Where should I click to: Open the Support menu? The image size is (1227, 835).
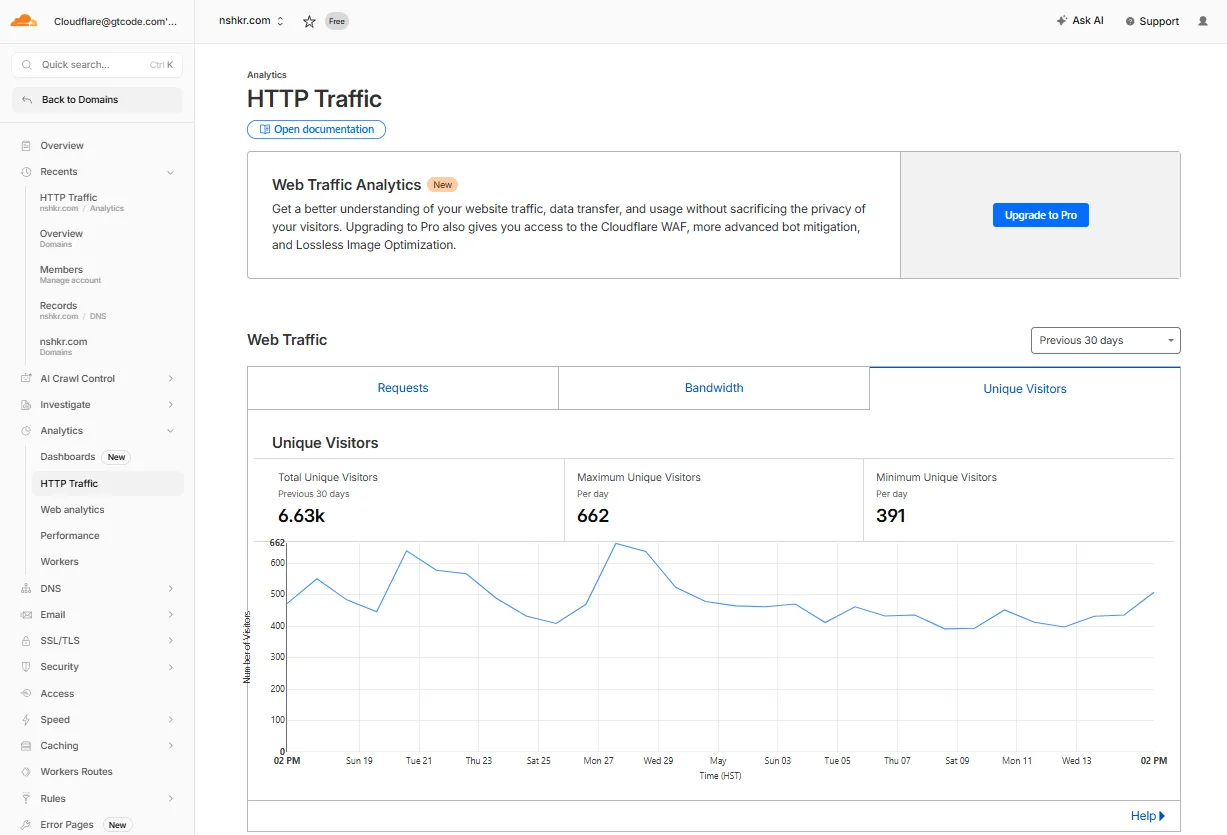coord(1152,21)
